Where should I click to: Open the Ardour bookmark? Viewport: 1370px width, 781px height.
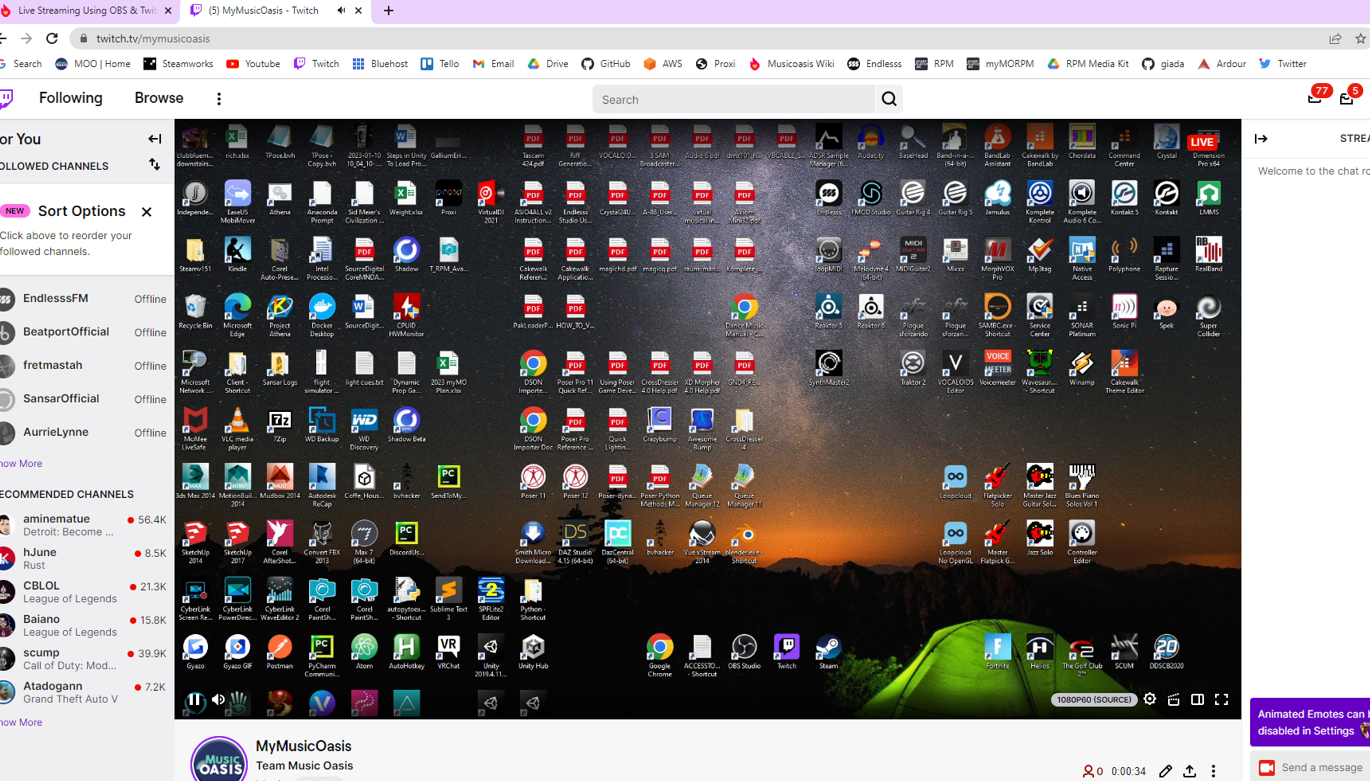[x=1221, y=64]
